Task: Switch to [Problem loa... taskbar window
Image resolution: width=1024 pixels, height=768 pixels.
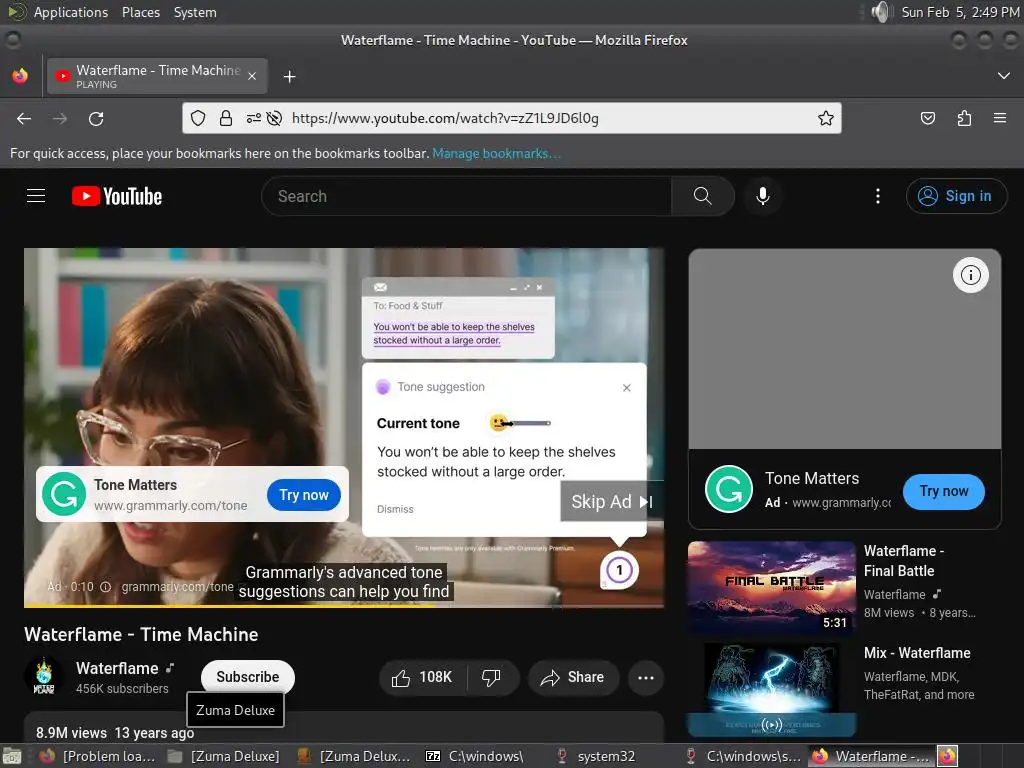Action: (x=98, y=756)
